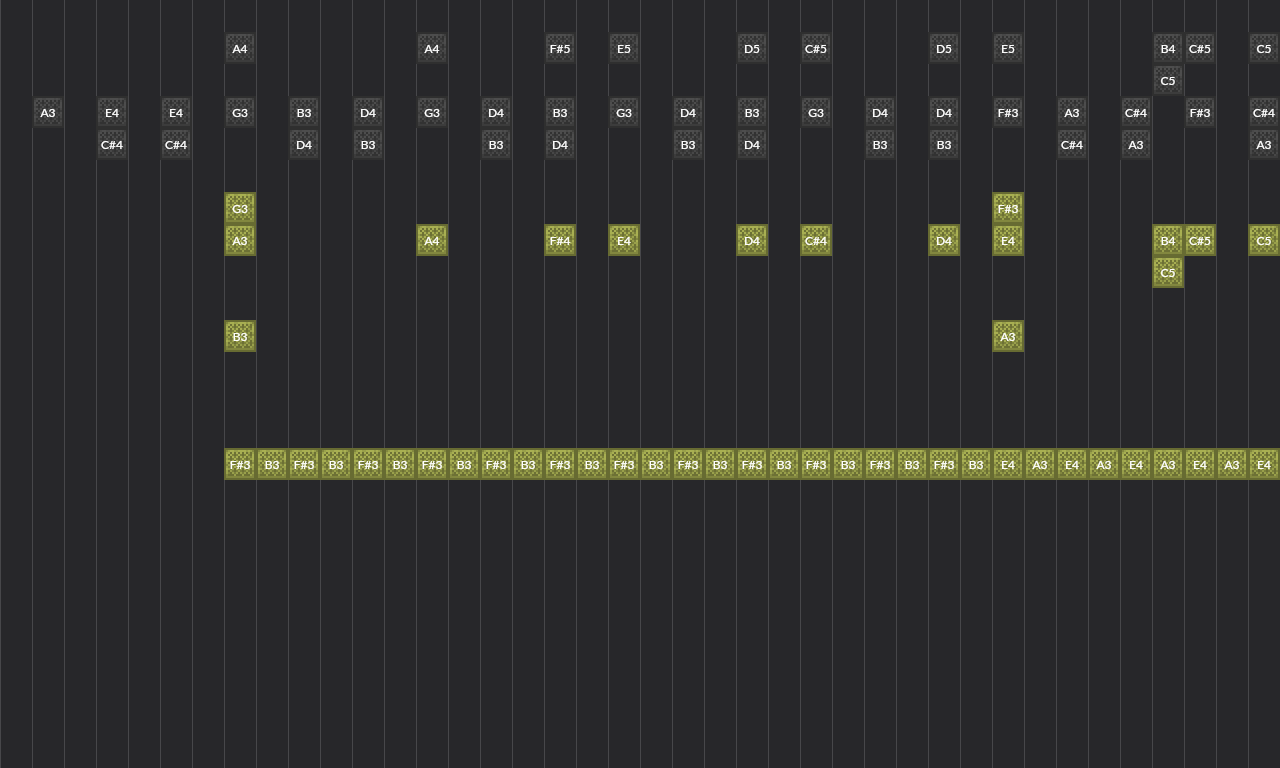The height and width of the screenshot is (768, 1280).
Task: Select the gray B4 note
Action: (x=1168, y=48)
